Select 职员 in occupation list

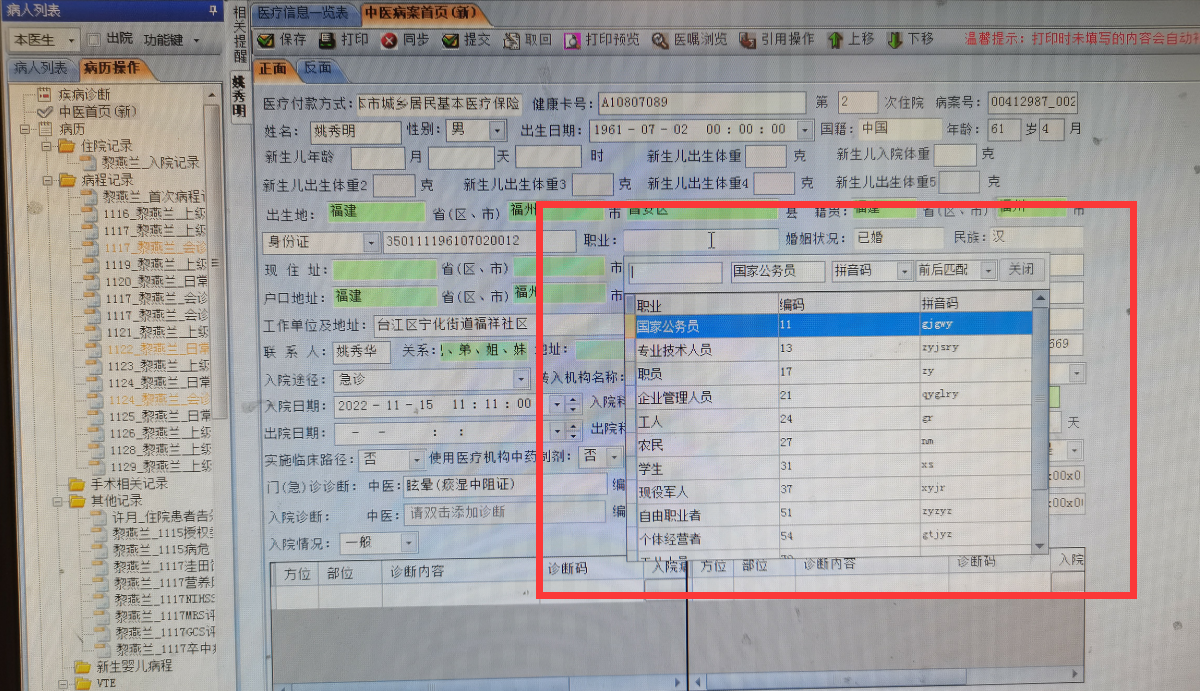click(x=832, y=373)
